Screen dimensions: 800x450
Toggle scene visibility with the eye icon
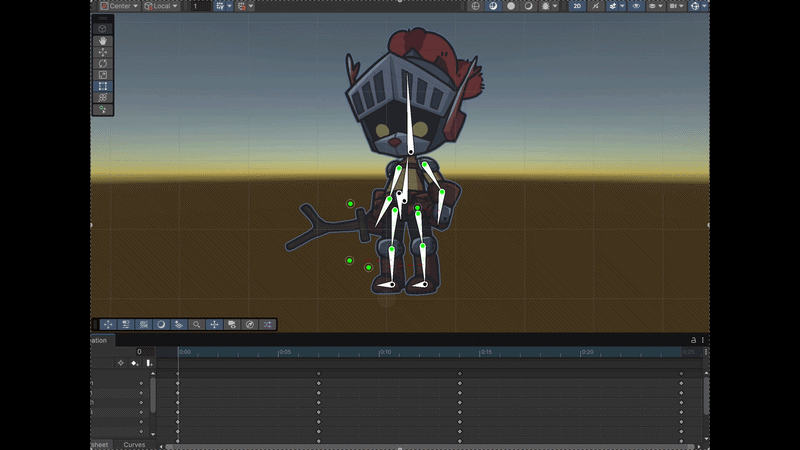(636, 6)
